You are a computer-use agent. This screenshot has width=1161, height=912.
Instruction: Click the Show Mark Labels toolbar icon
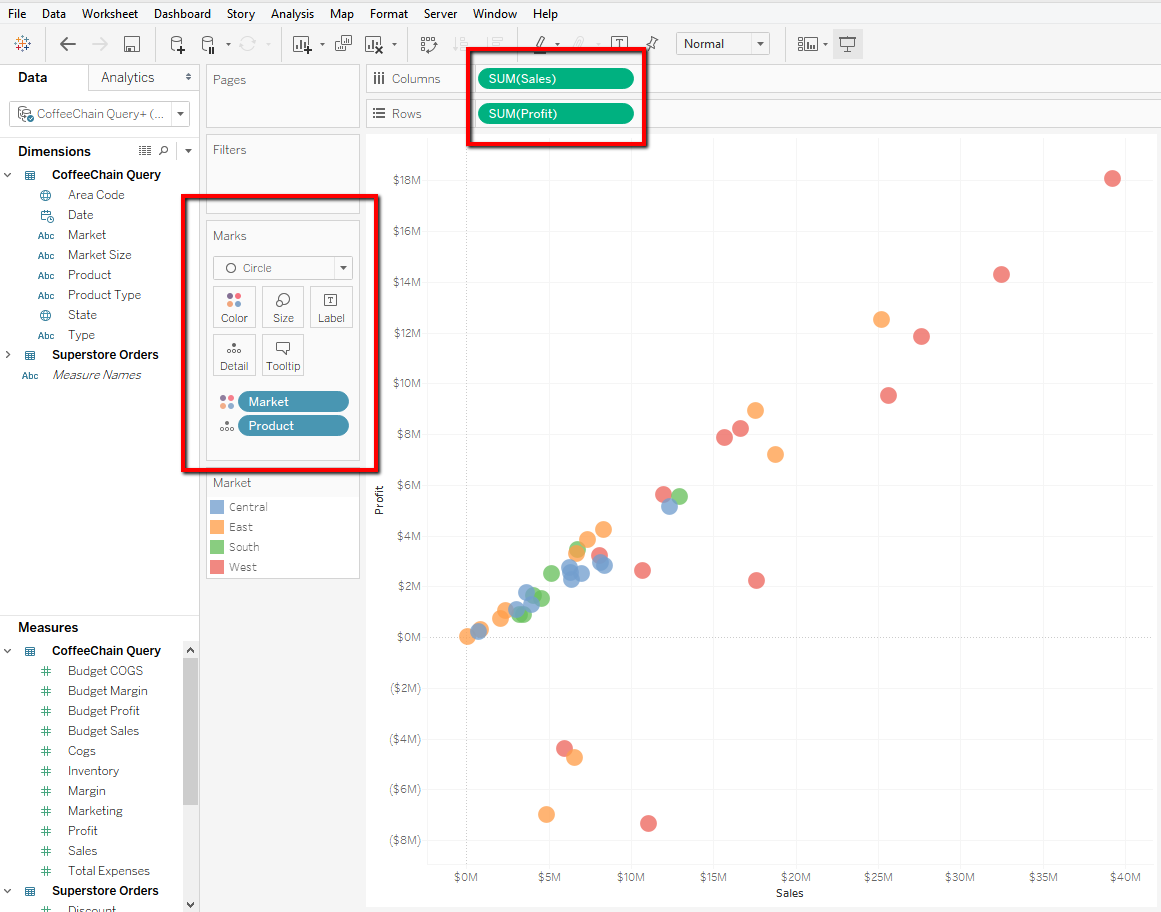(619, 44)
